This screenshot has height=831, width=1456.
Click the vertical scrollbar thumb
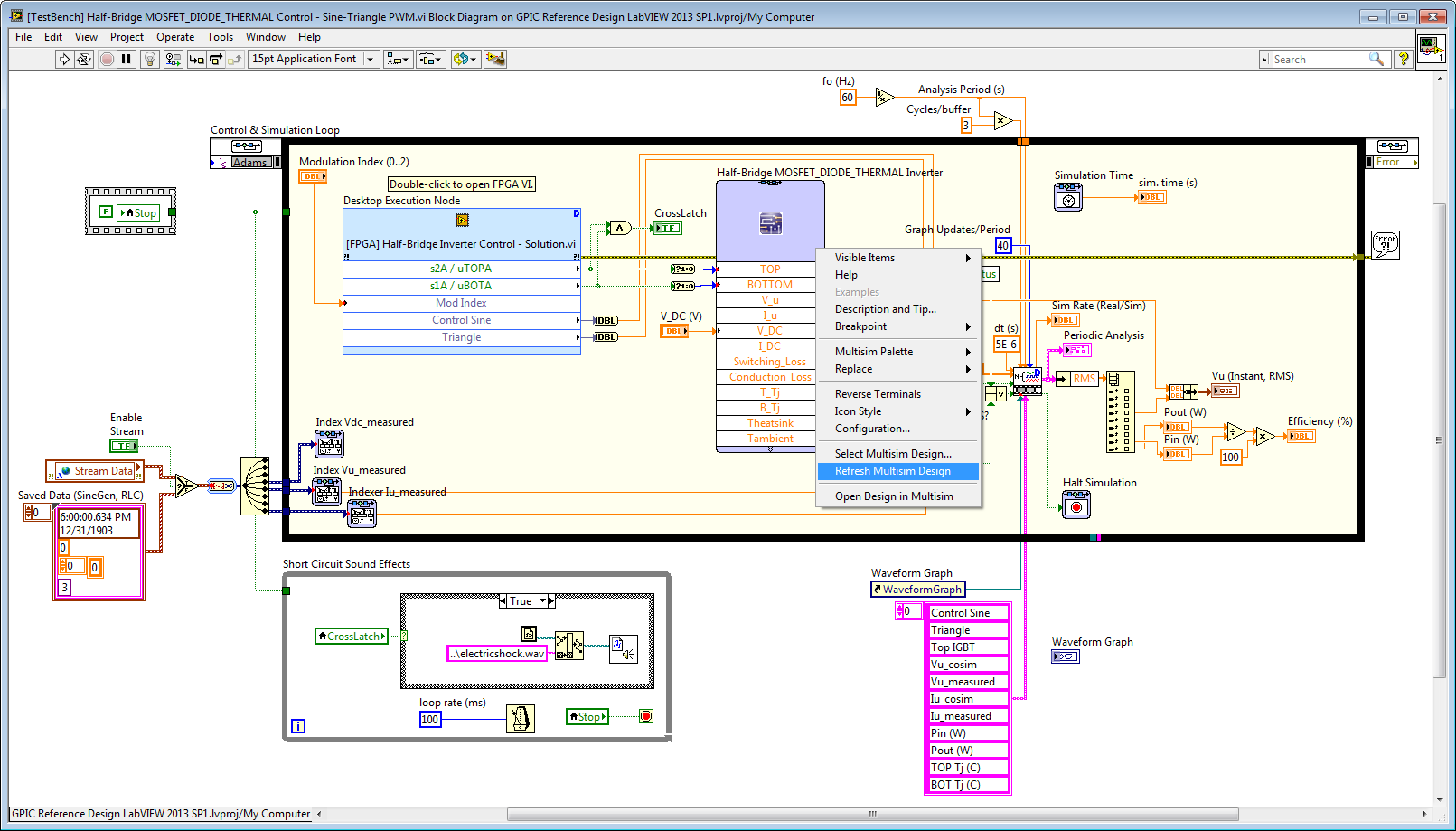1439,441
